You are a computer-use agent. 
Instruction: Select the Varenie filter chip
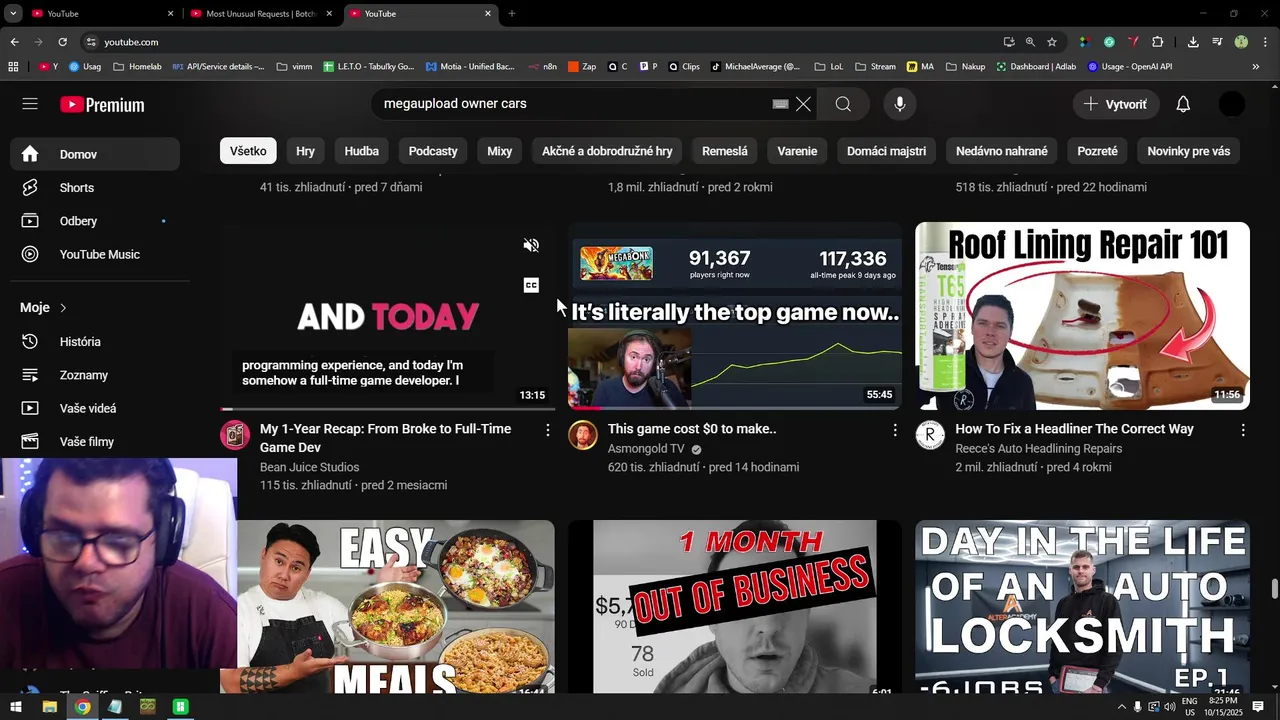tap(797, 151)
